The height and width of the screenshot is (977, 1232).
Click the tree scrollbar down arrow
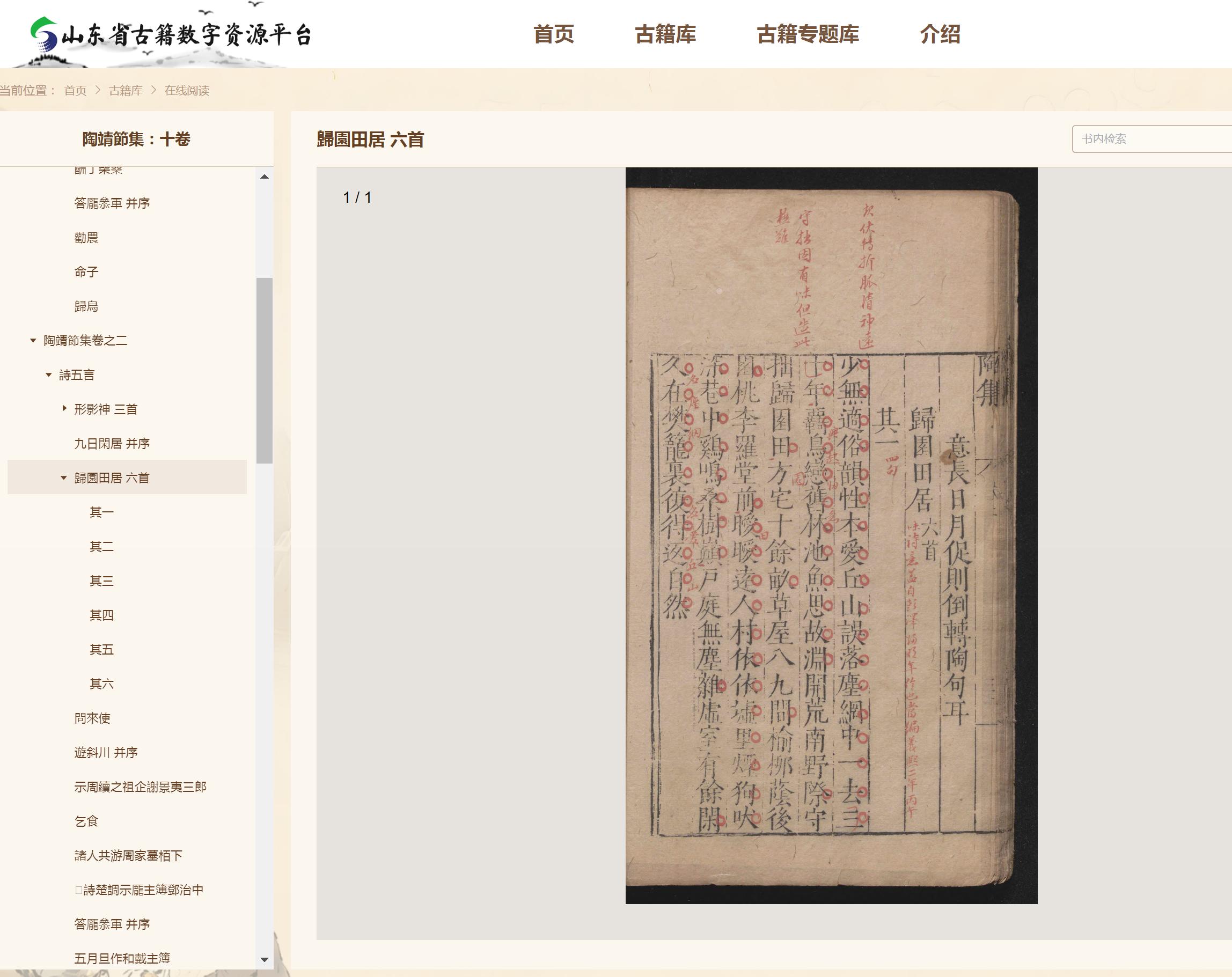click(x=264, y=959)
